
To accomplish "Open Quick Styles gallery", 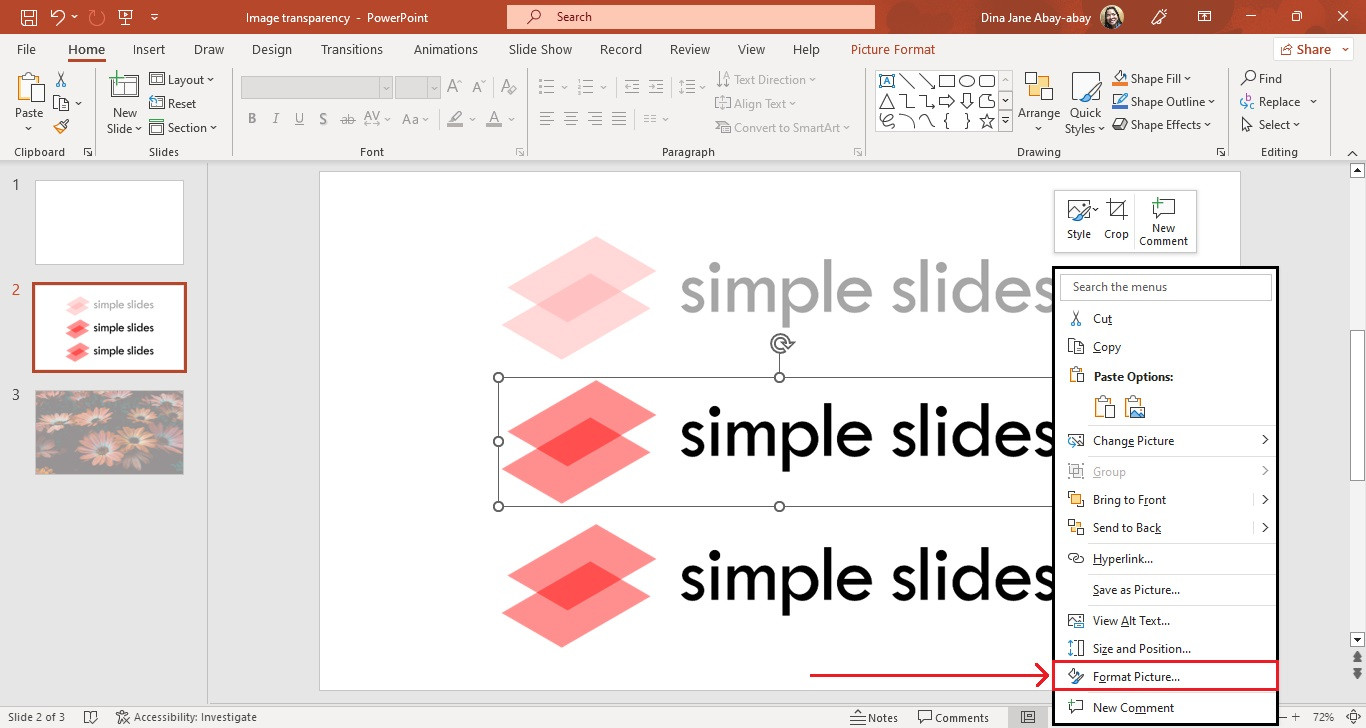I will tap(1085, 104).
